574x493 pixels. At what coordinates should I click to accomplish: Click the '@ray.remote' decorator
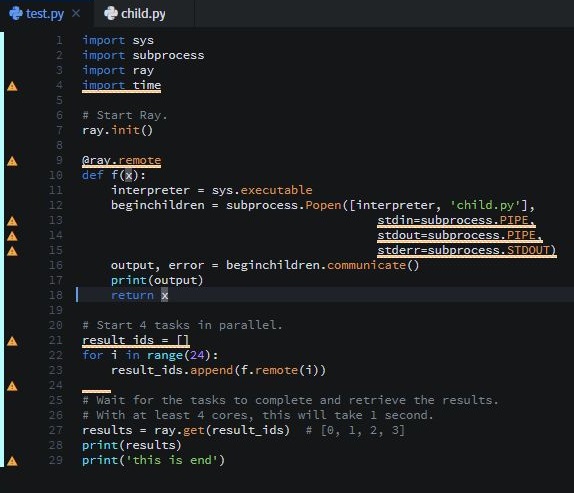tap(122, 160)
